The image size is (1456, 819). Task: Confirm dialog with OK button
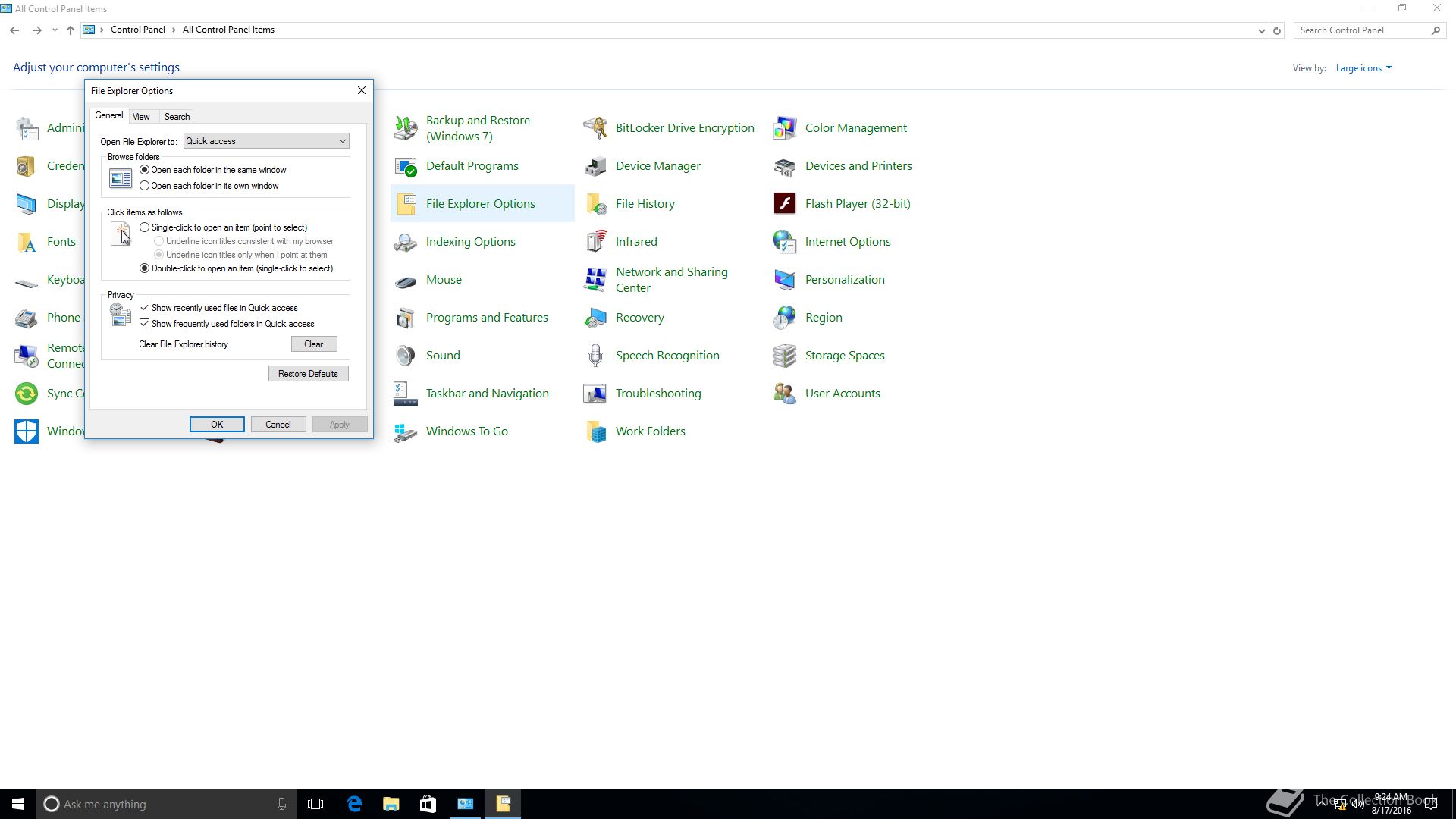(217, 425)
